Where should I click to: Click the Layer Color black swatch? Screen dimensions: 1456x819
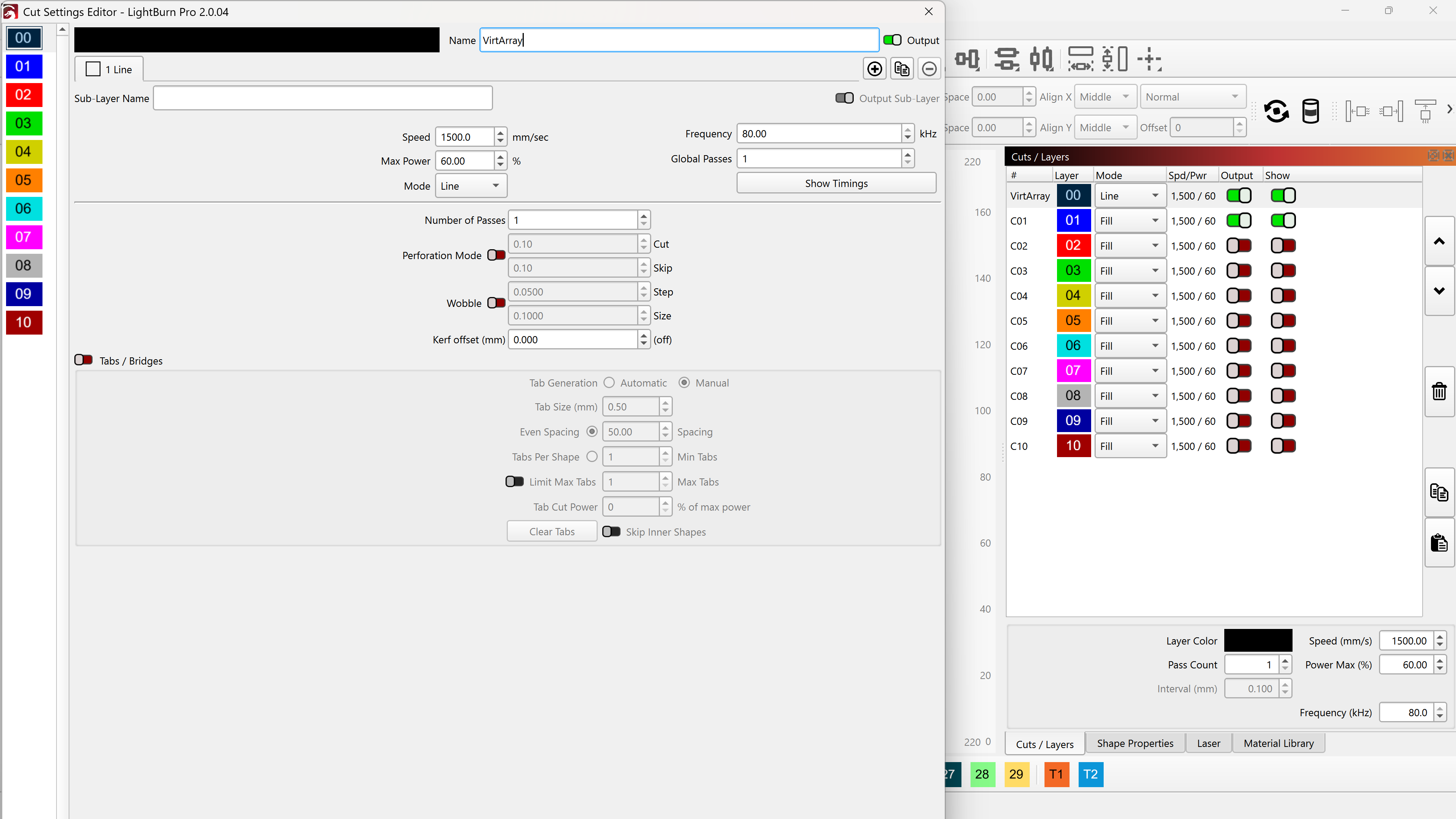1258,640
